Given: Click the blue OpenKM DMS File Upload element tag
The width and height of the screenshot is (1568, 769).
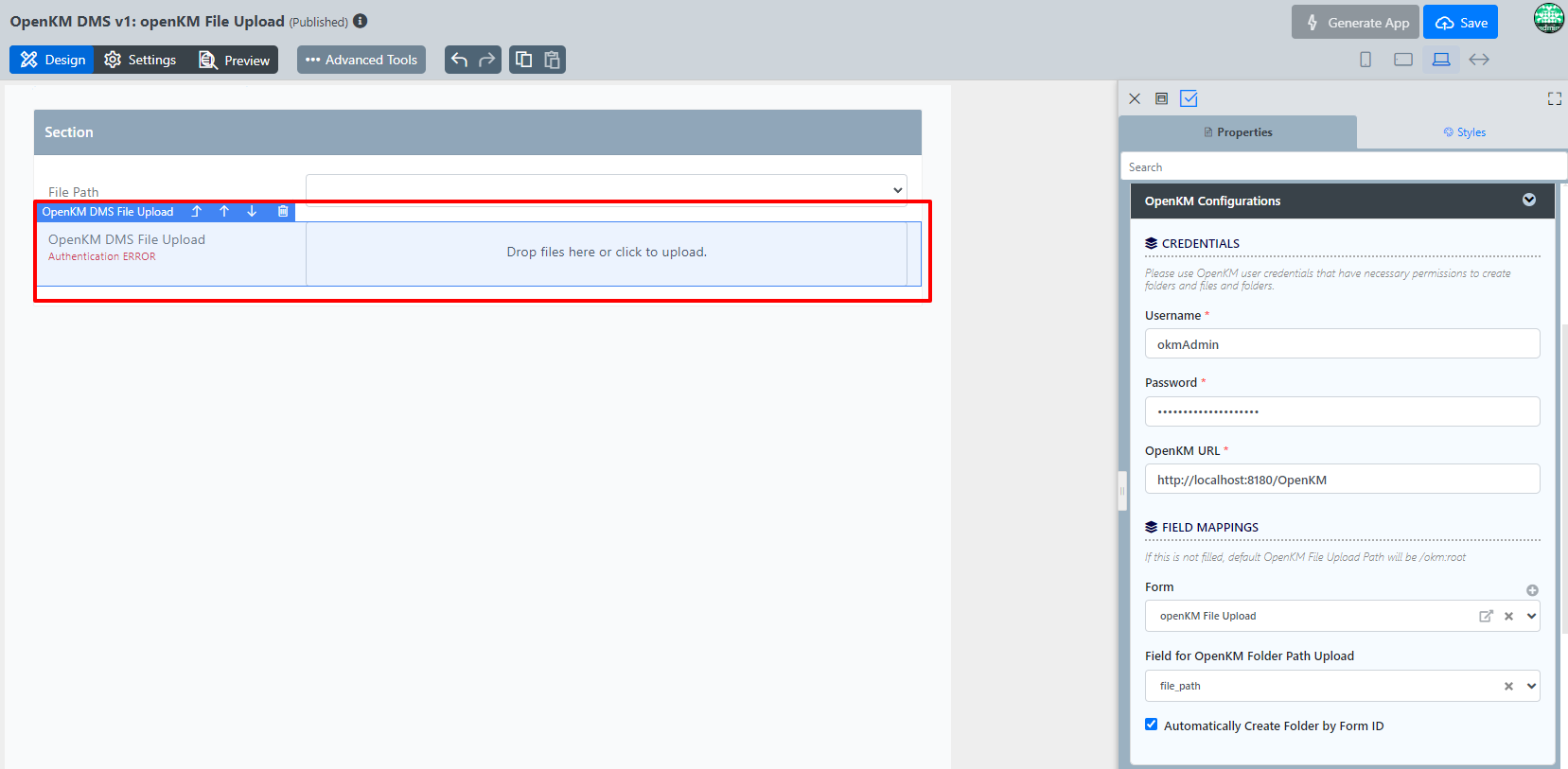Looking at the screenshot, I should click(108, 212).
